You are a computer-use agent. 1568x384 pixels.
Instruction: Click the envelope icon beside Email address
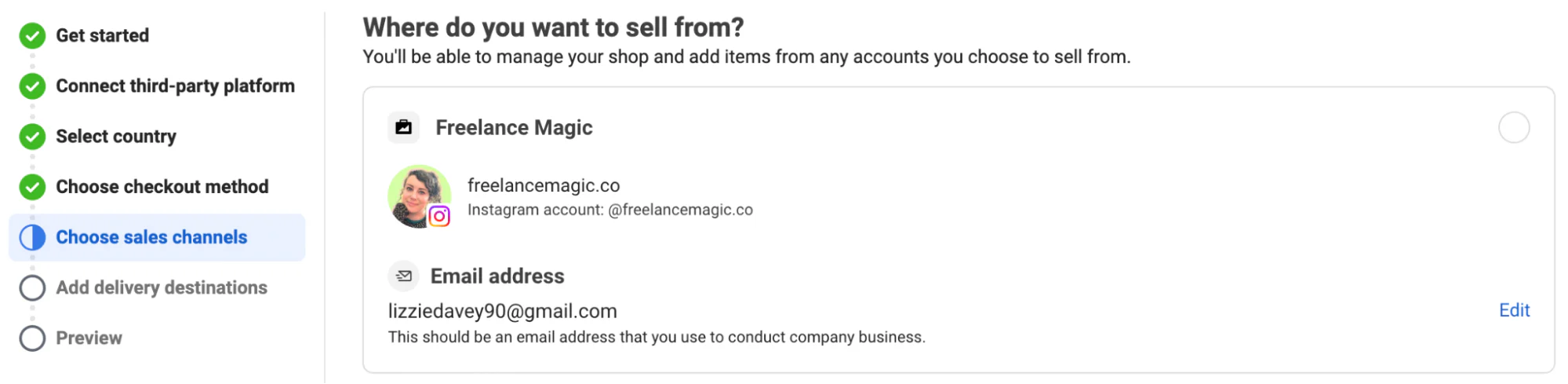[x=404, y=276]
